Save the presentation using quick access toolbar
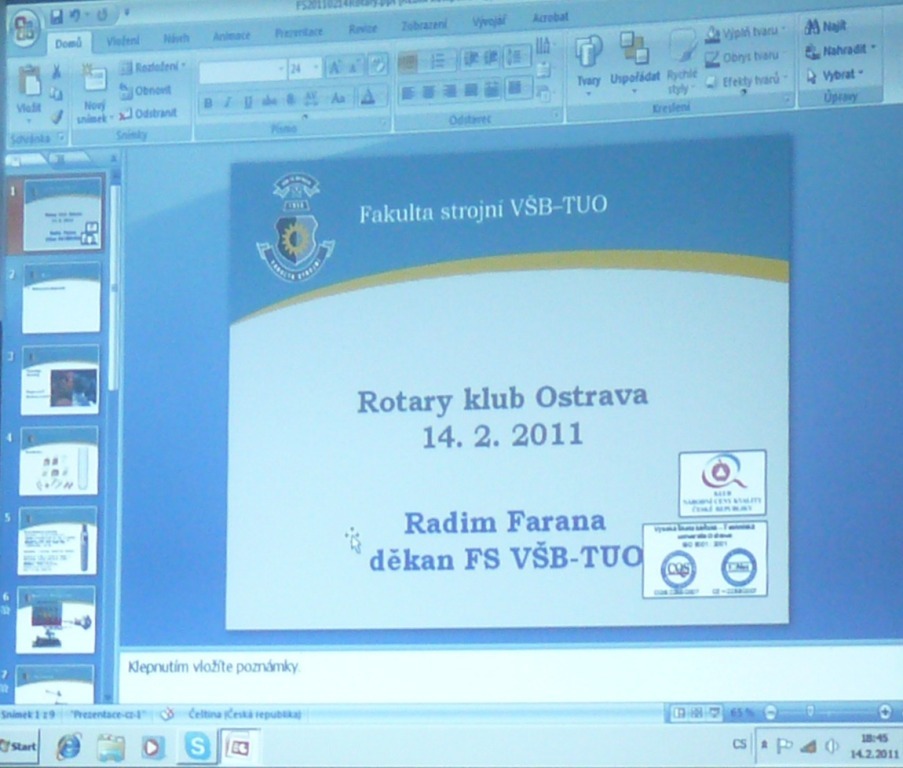The width and height of the screenshot is (903, 768). [57, 17]
